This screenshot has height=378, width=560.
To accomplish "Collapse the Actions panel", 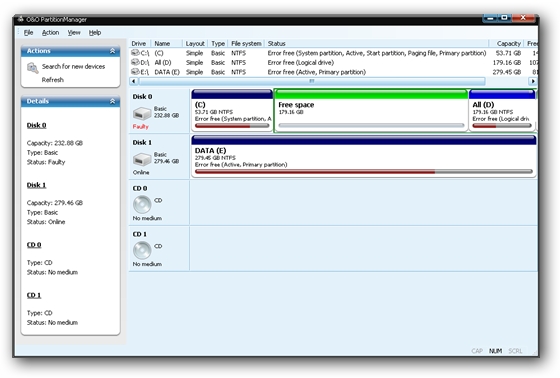I will click(x=112, y=51).
